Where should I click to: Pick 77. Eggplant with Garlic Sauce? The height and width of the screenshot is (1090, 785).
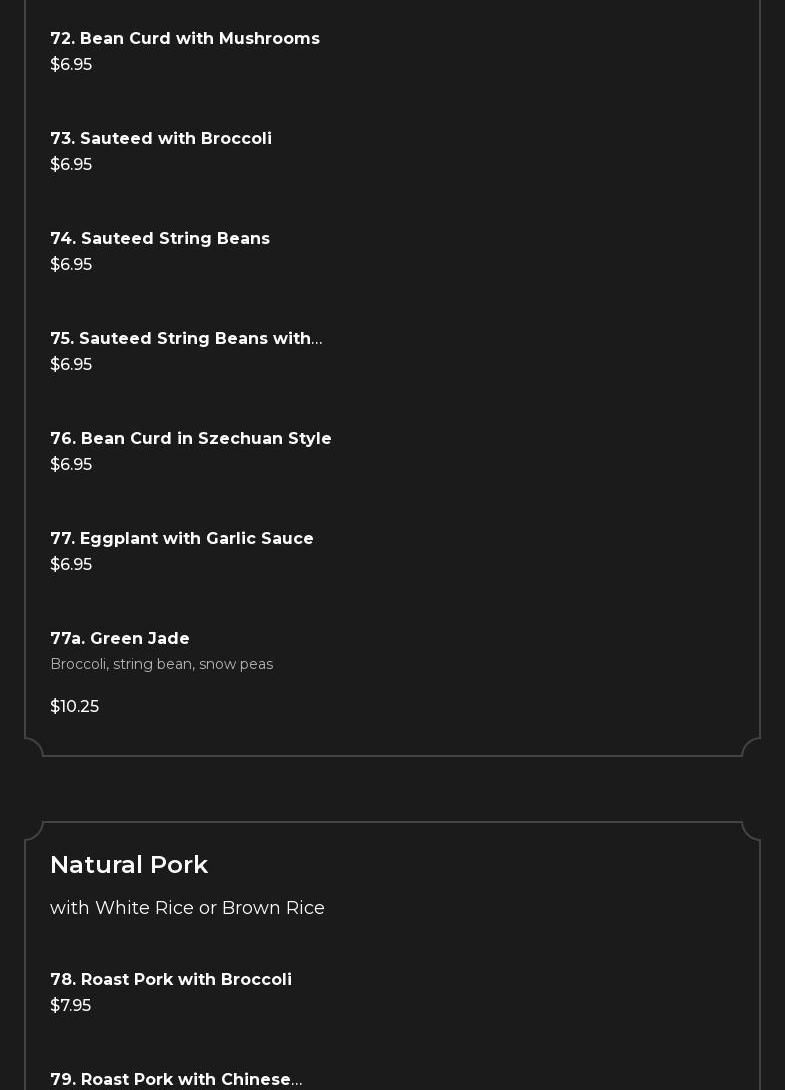pyautogui.click(x=182, y=538)
